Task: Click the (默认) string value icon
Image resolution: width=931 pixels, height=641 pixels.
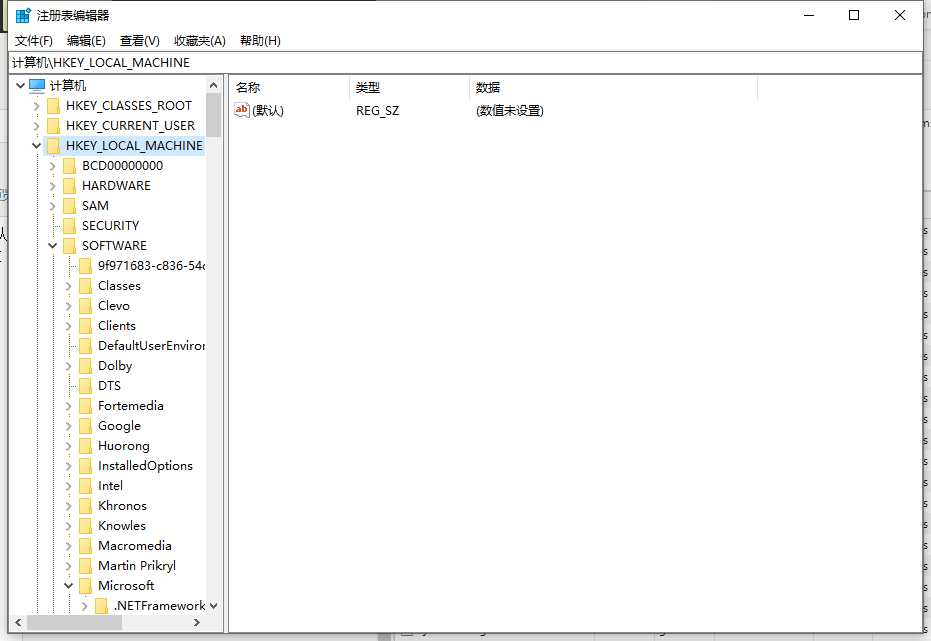Action: click(x=240, y=110)
